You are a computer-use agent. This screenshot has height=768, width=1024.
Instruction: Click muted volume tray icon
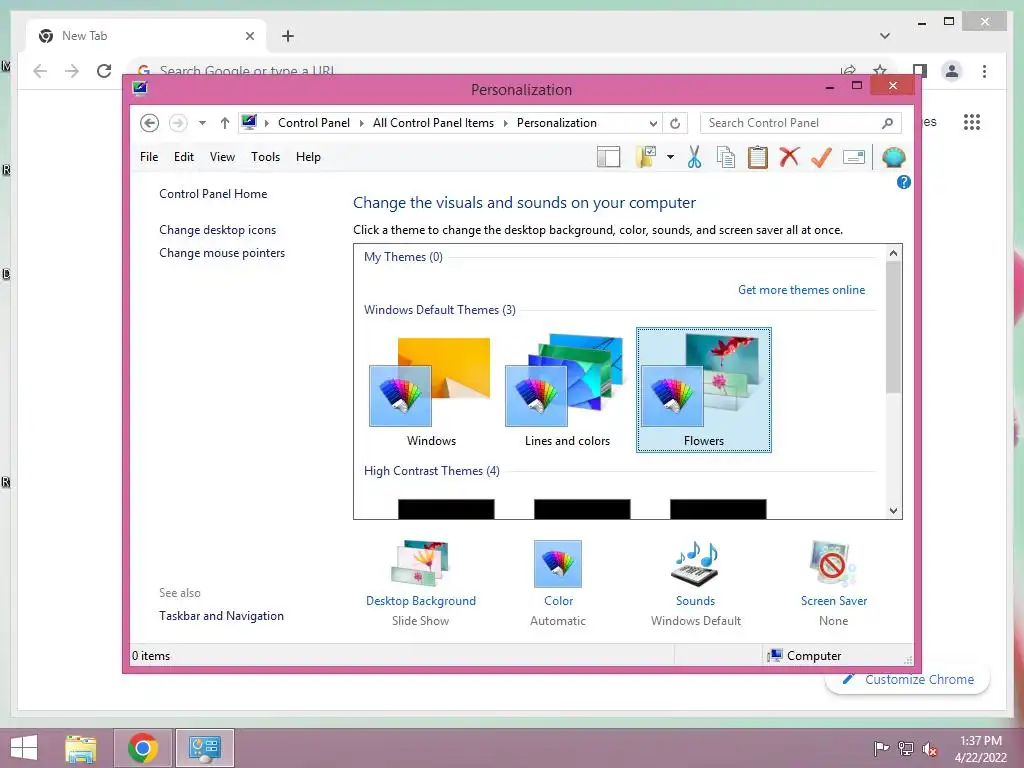(929, 749)
